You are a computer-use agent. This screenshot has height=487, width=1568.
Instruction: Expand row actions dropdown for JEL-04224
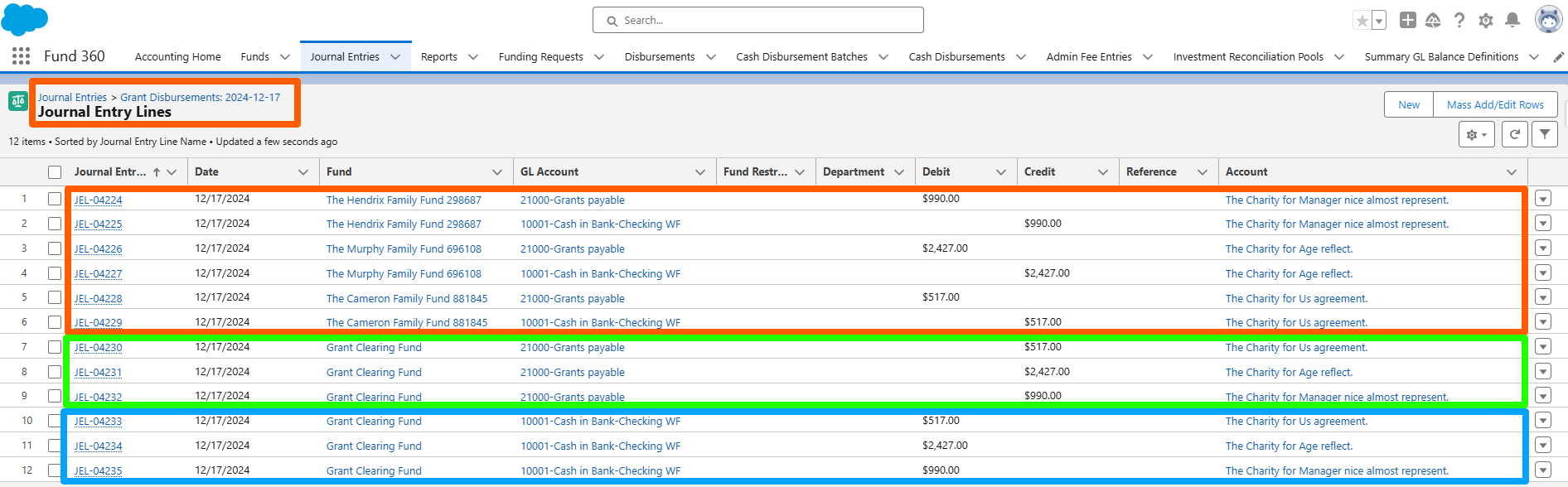tap(1542, 199)
